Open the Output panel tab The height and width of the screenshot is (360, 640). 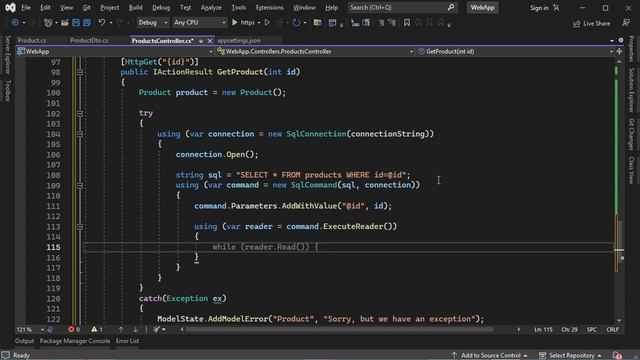pyautogui.click(x=24, y=341)
